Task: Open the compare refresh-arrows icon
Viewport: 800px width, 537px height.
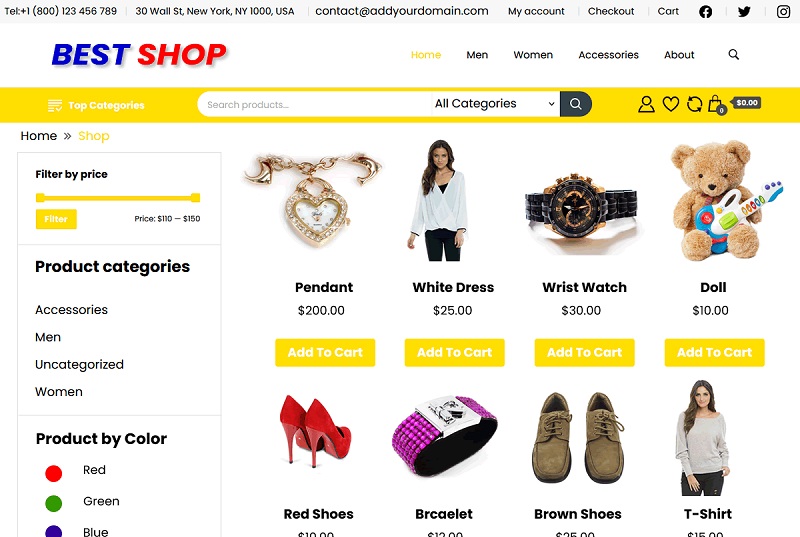Action: 694,104
